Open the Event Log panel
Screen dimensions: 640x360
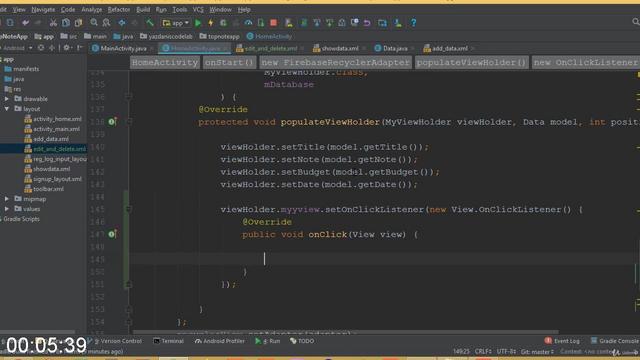pyautogui.click(x=562, y=341)
